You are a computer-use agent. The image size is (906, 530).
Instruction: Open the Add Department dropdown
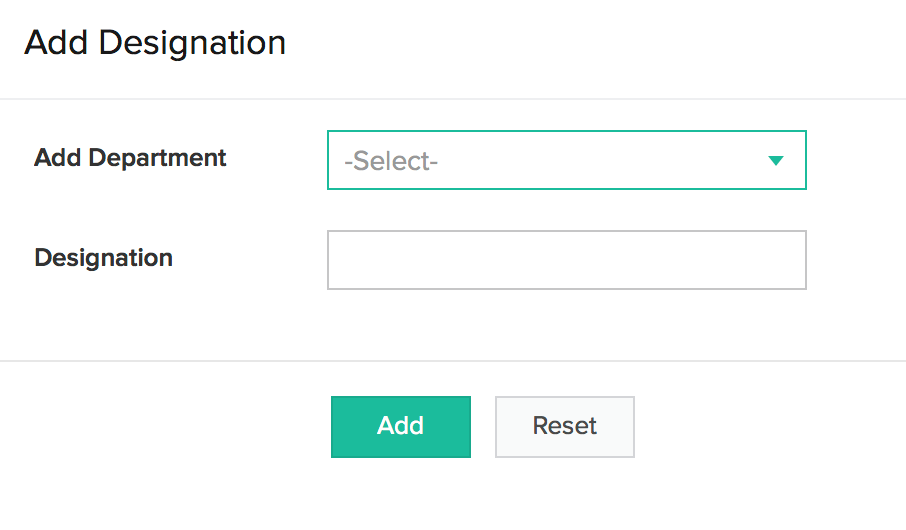coord(566,160)
